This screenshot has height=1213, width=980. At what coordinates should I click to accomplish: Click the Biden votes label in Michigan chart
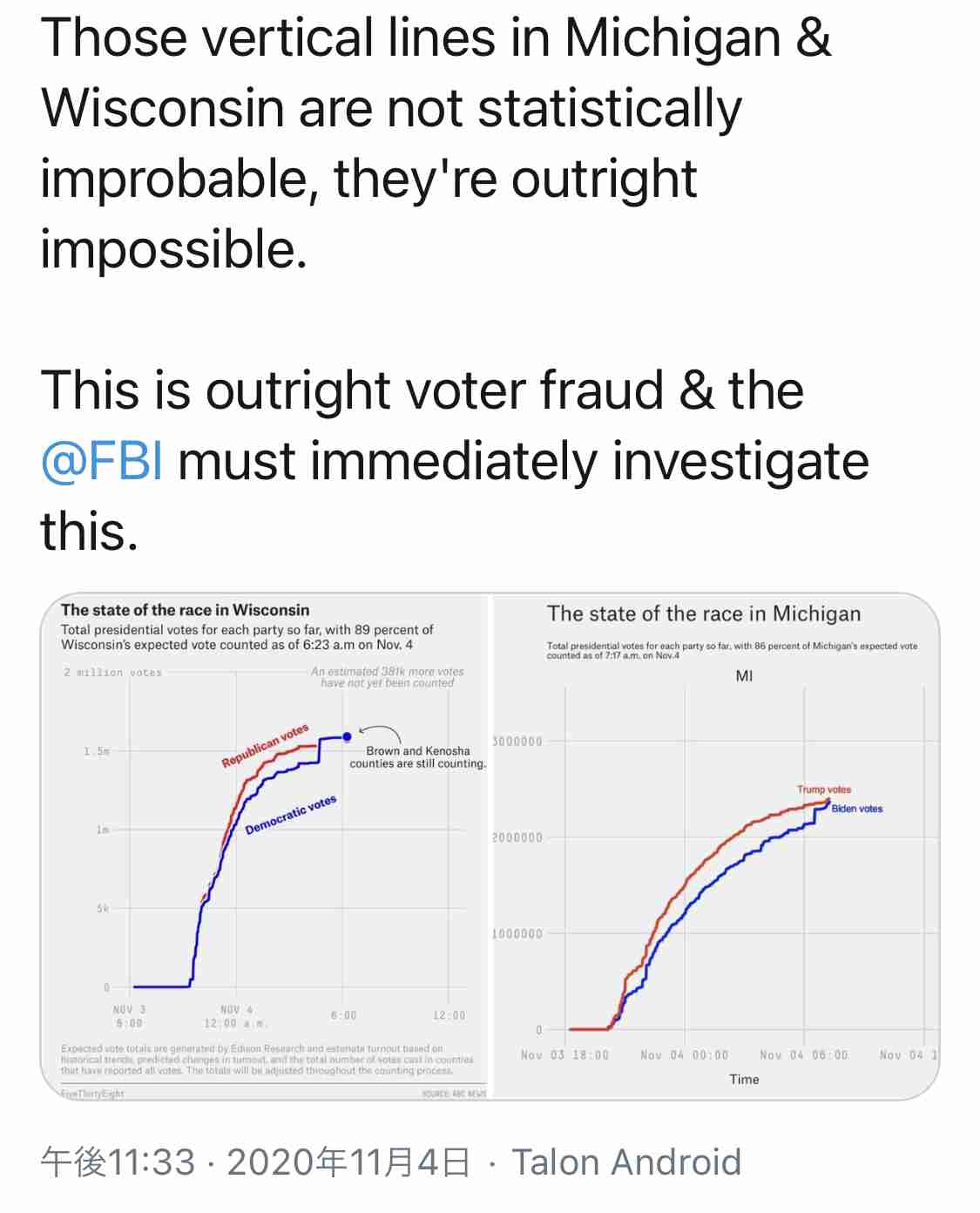pyautogui.click(x=856, y=809)
